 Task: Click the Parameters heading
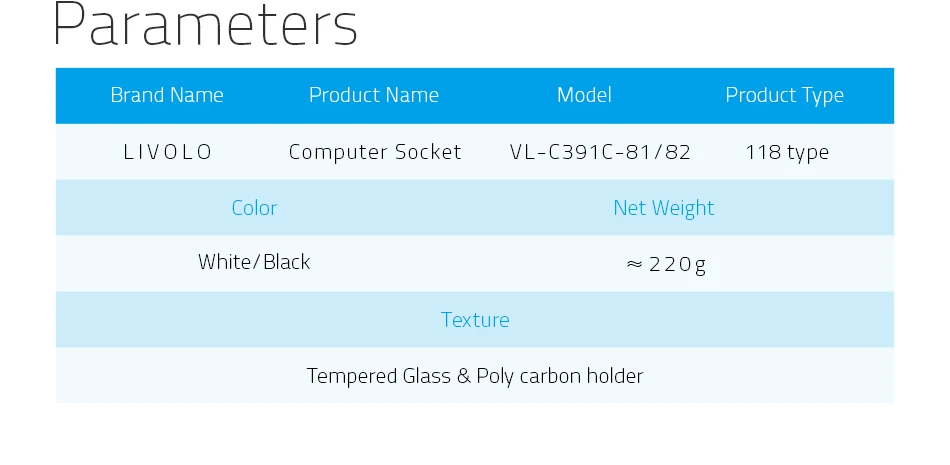[205, 25]
